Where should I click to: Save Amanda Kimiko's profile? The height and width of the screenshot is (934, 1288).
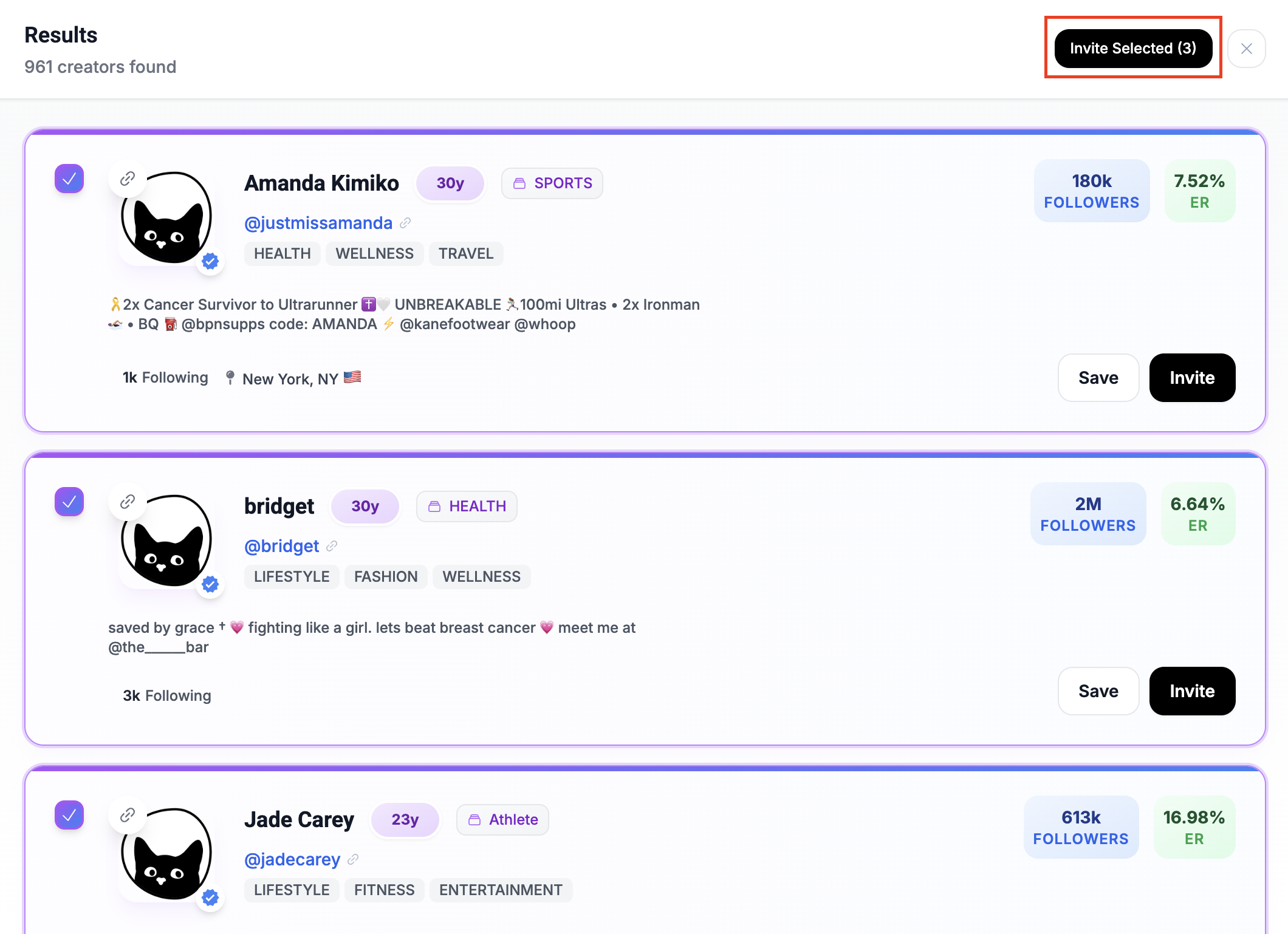[1098, 378]
